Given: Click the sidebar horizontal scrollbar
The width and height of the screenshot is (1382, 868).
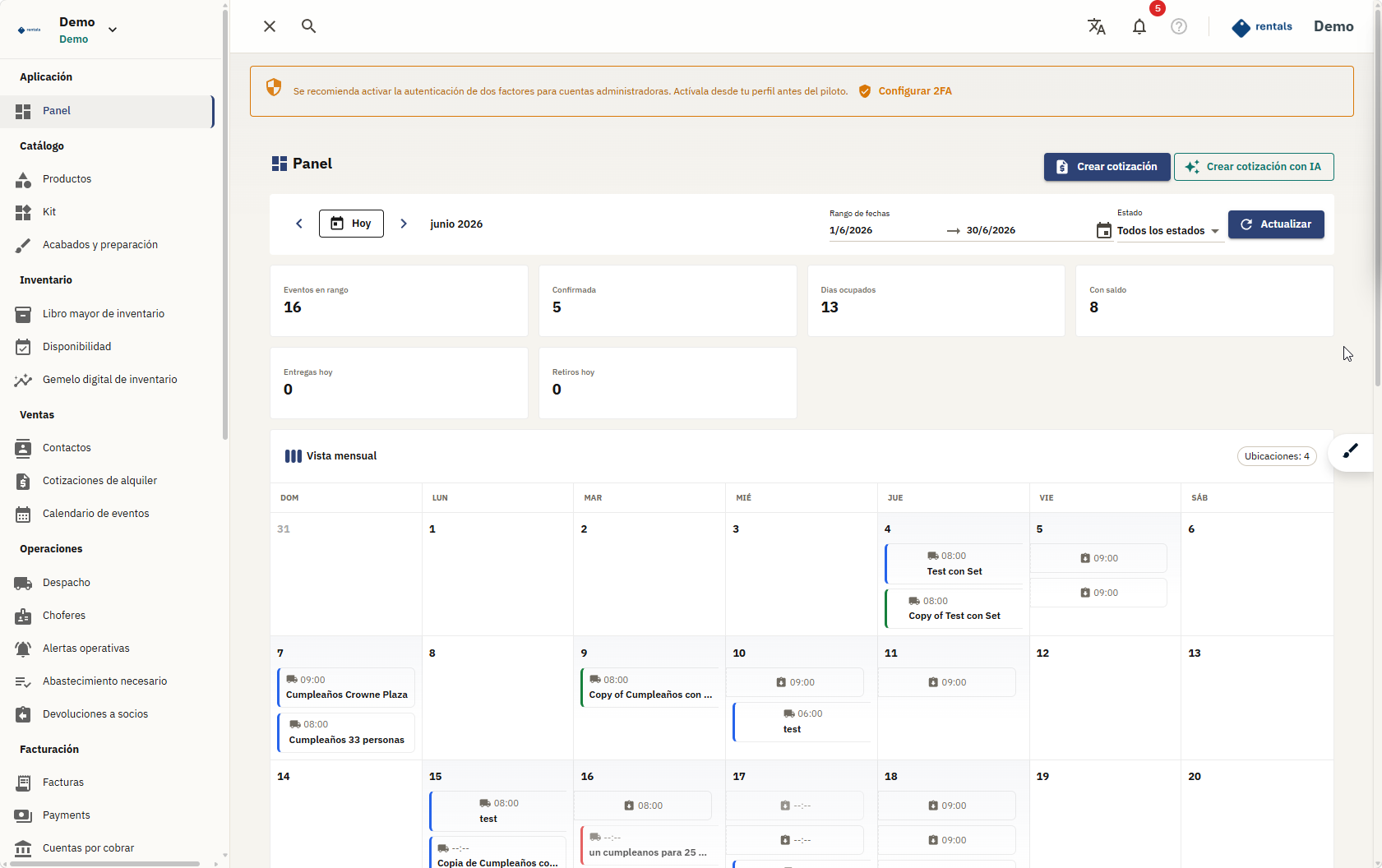Looking at the screenshot, I should click(103, 864).
